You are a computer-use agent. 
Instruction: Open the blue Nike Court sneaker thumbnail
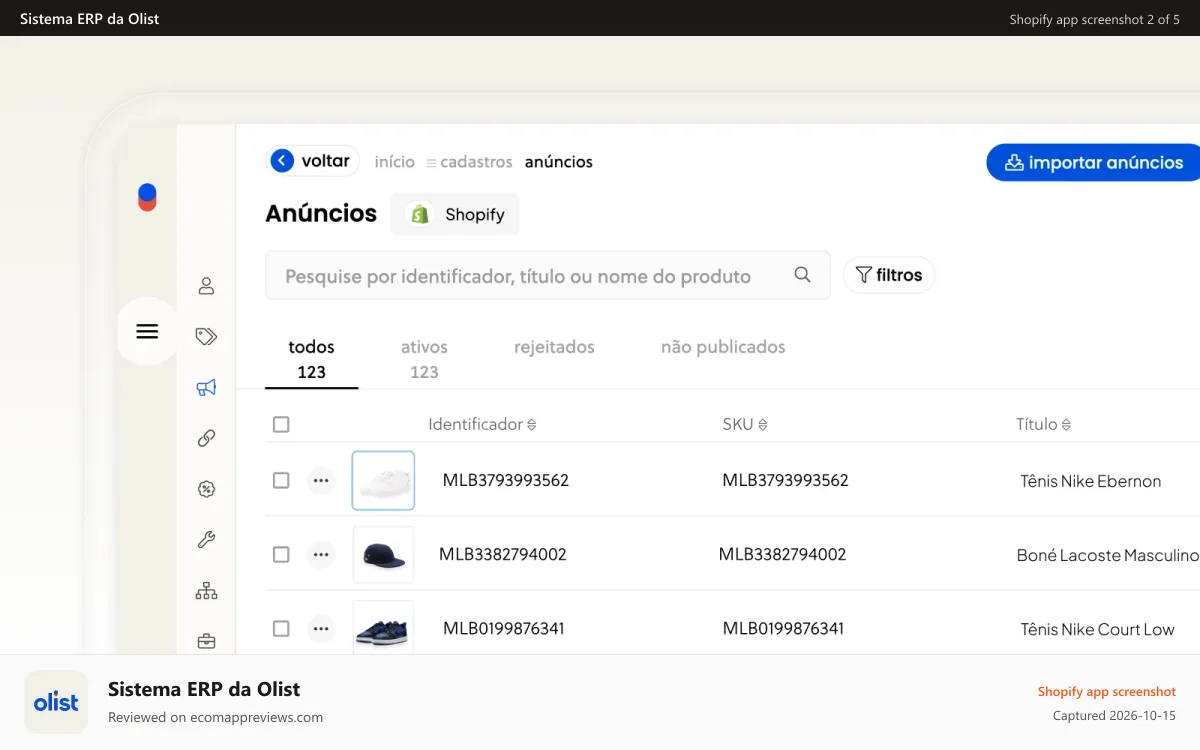tap(383, 628)
